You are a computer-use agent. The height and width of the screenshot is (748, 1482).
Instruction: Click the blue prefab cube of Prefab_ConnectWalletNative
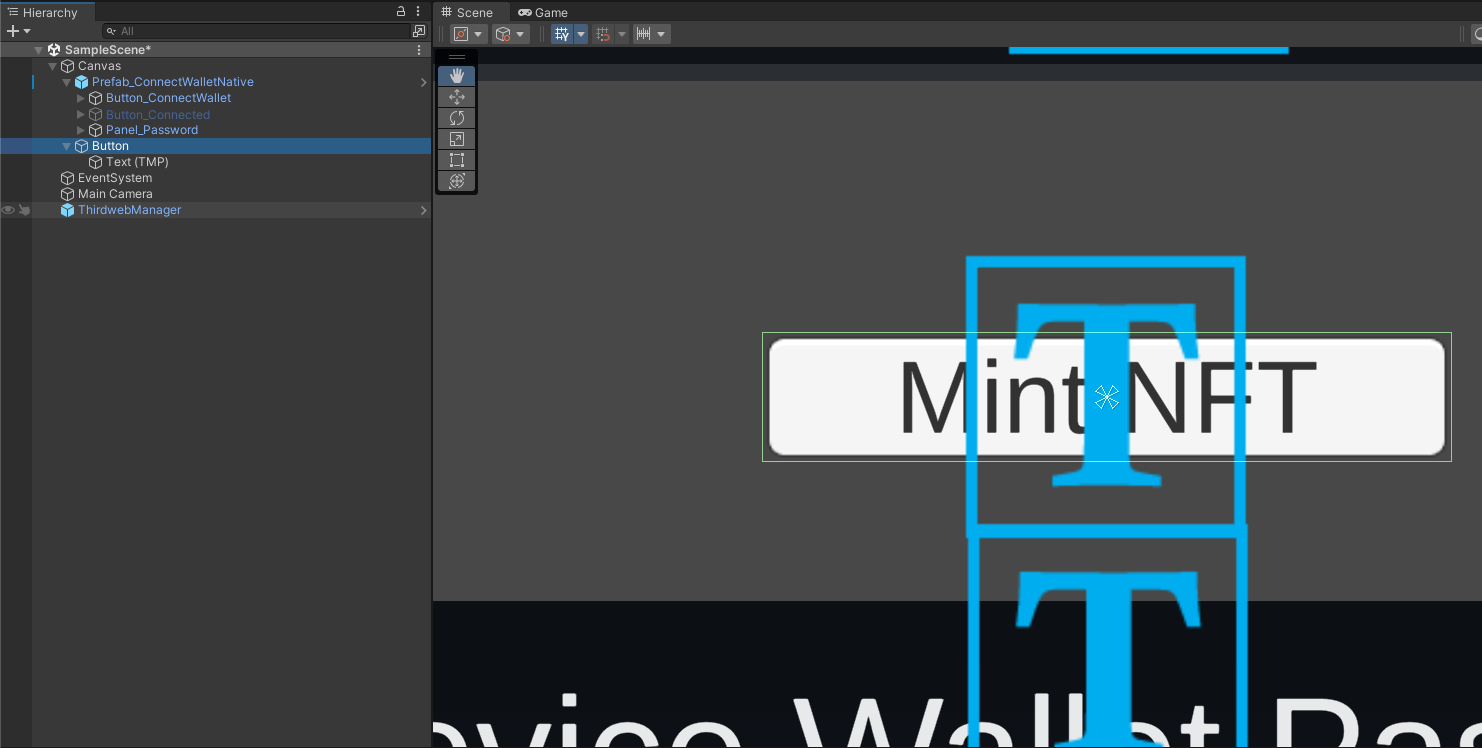pyautogui.click(x=82, y=82)
